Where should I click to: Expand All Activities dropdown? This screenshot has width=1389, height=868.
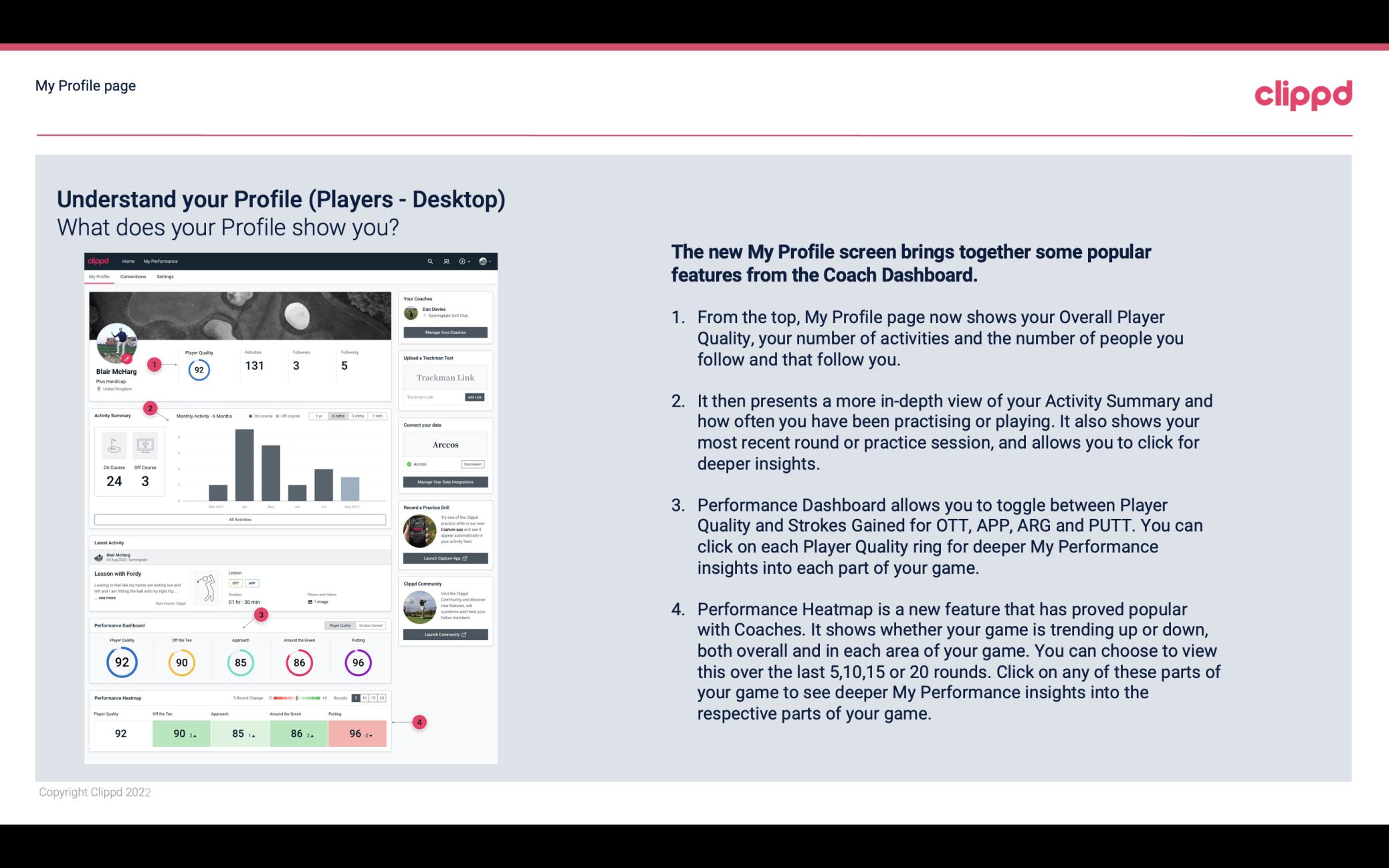pyautogui.click(x=239, y=519)
